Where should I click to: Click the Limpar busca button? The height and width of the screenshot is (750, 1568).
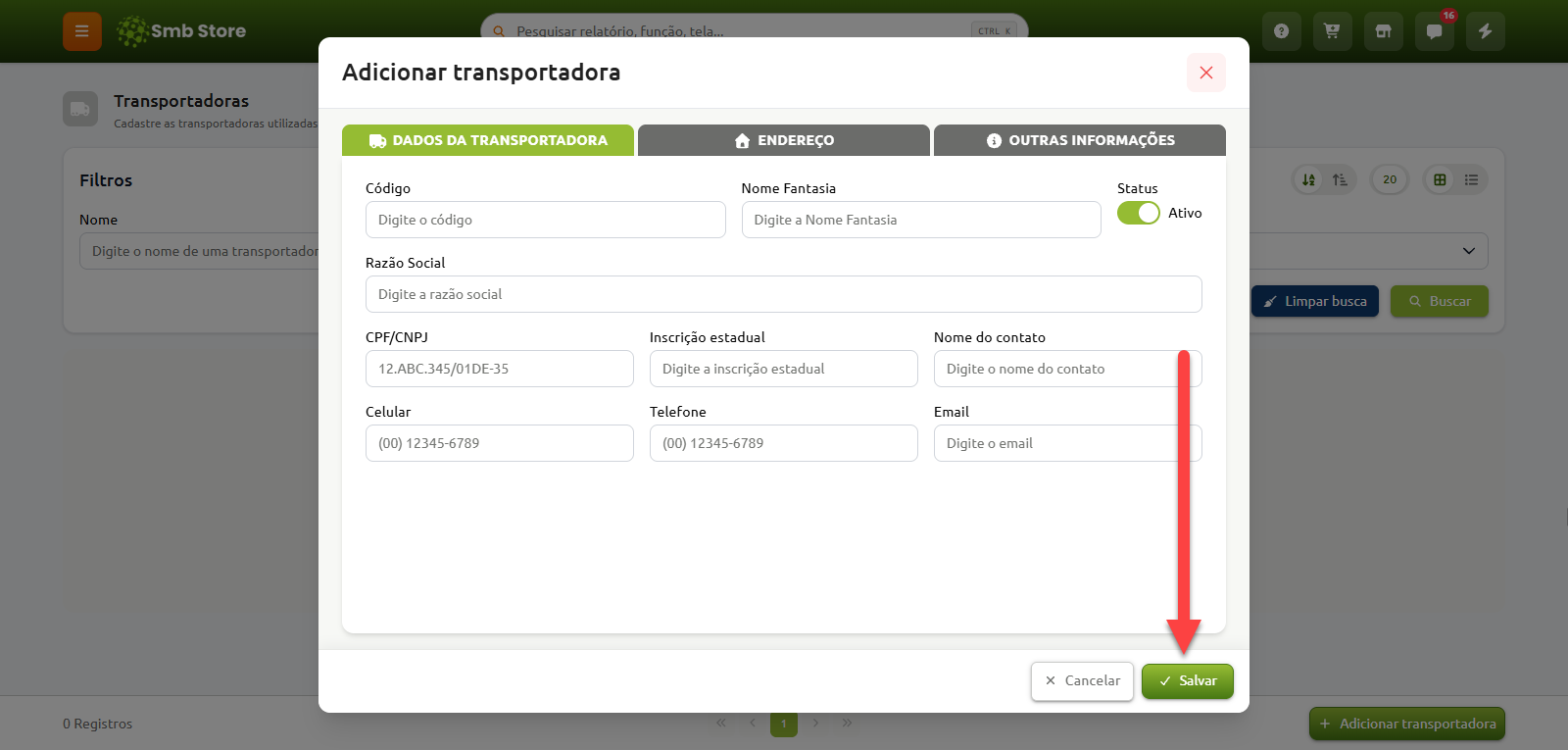1315,301
